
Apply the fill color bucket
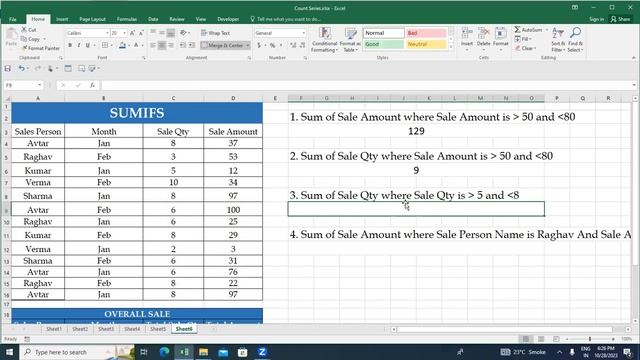[122, 45]
